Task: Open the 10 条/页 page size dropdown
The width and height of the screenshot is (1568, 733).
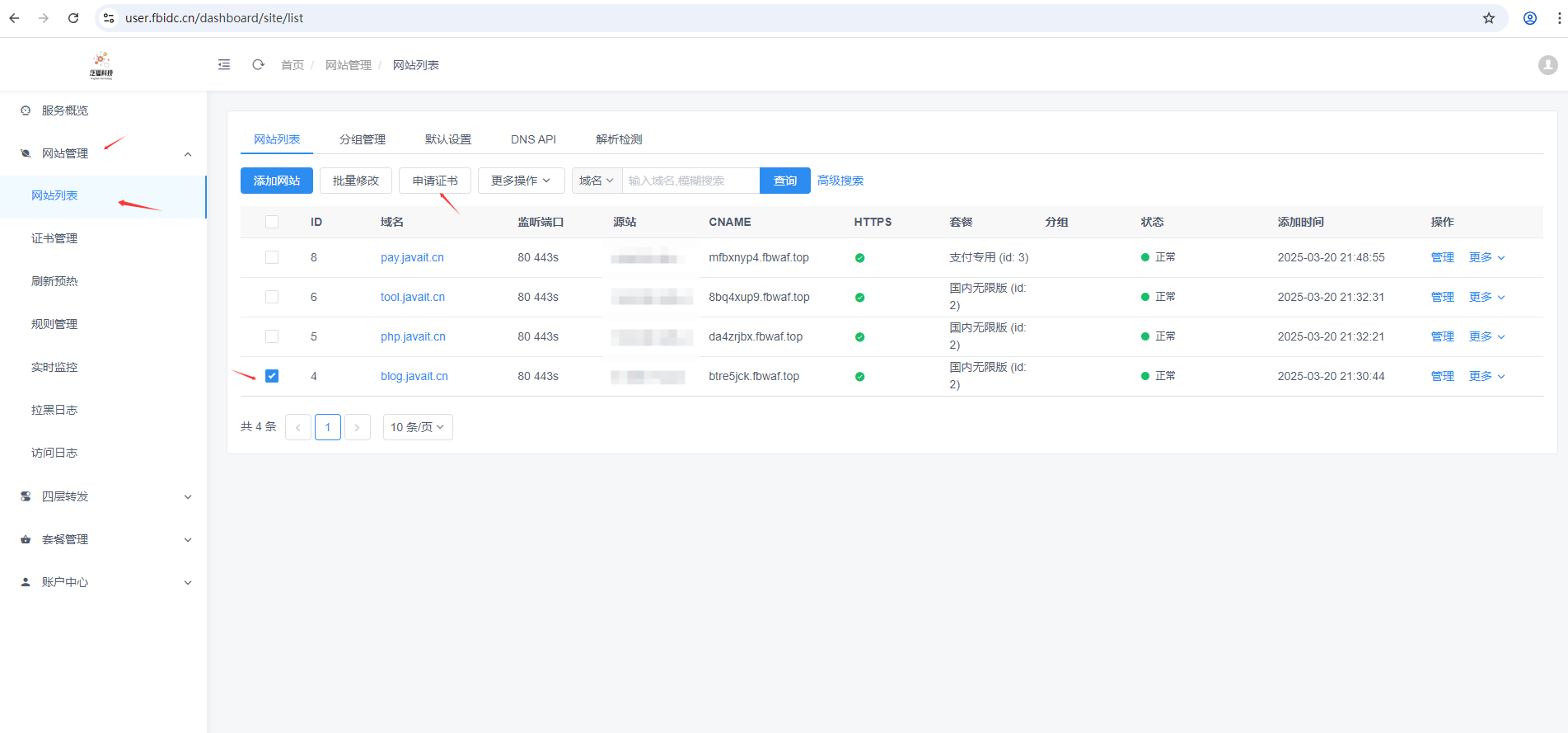Action: (418, 427)
